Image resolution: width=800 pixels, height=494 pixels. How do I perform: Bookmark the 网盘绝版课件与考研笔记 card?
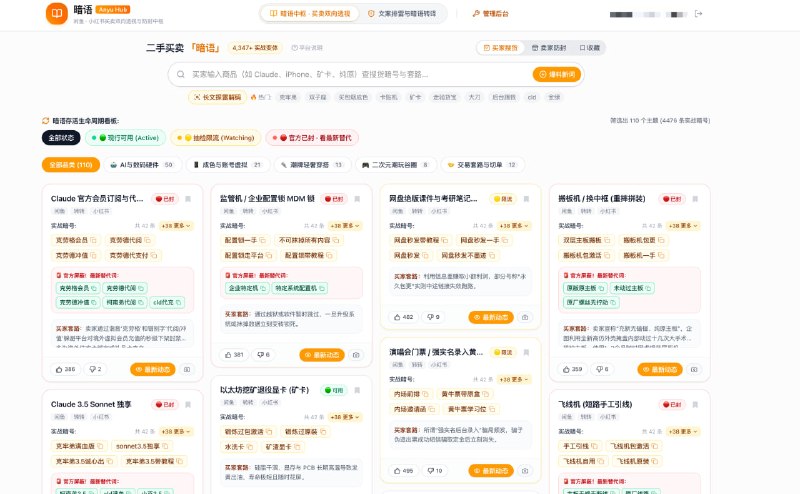(x=526, y=199)
